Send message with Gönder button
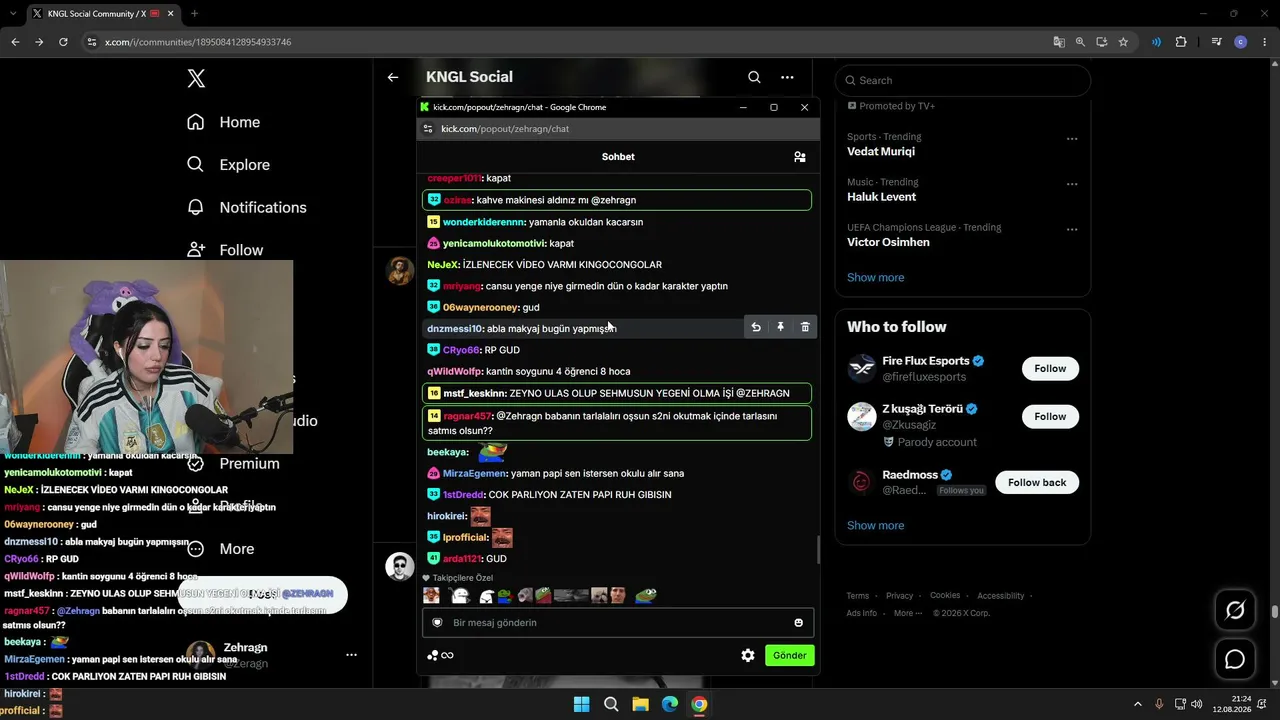1280x720 pixels. click(x=789, y=655)
